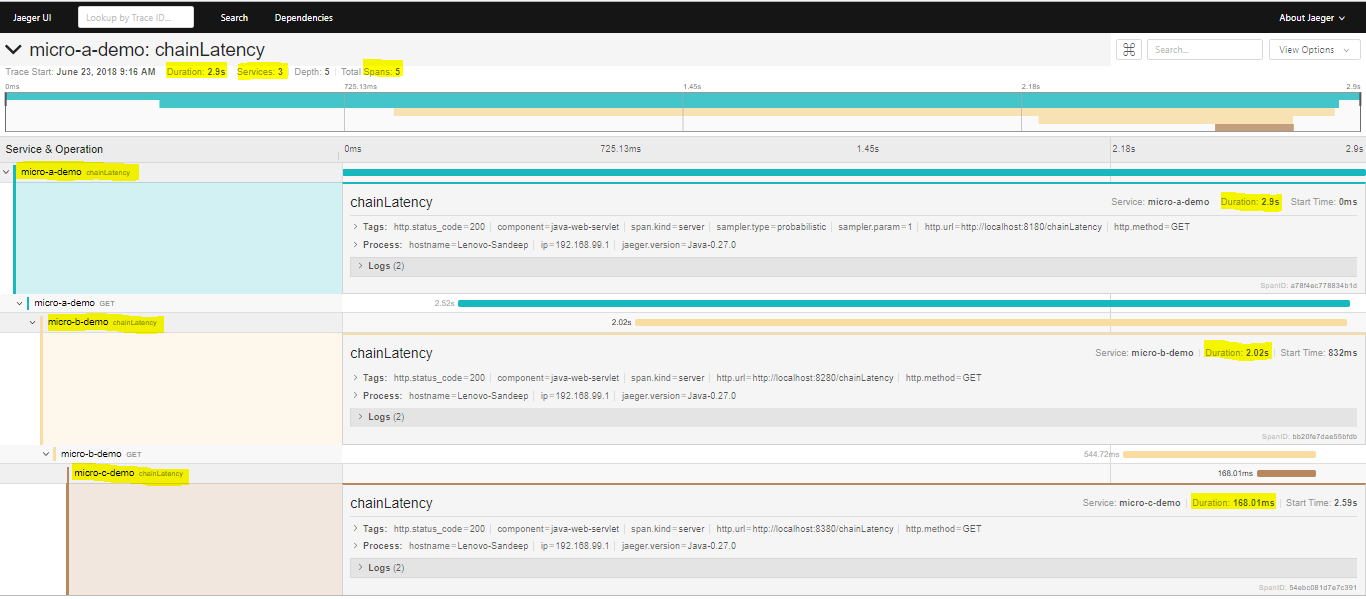
Task: Open the keyboard shortcuts help icon
Action: click(1128, 49)
